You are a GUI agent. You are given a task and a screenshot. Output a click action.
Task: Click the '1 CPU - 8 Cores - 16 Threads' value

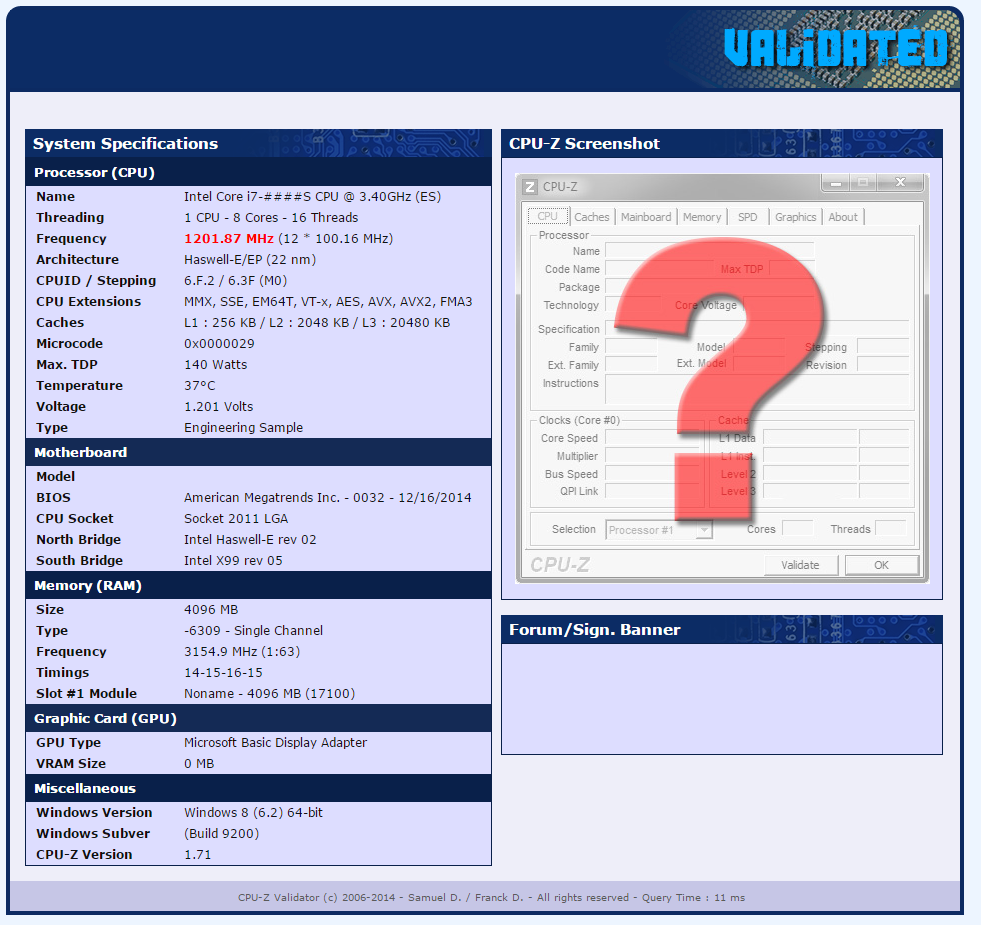(271, 218)
